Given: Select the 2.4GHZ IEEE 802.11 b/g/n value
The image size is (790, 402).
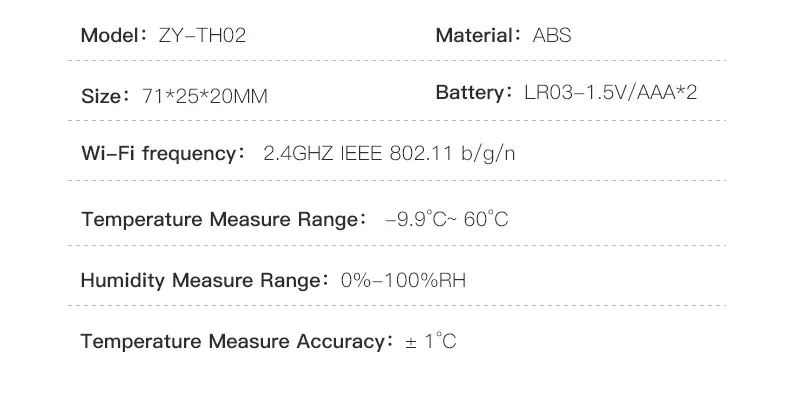Looking at the screenshot, I should pos(388,155).
